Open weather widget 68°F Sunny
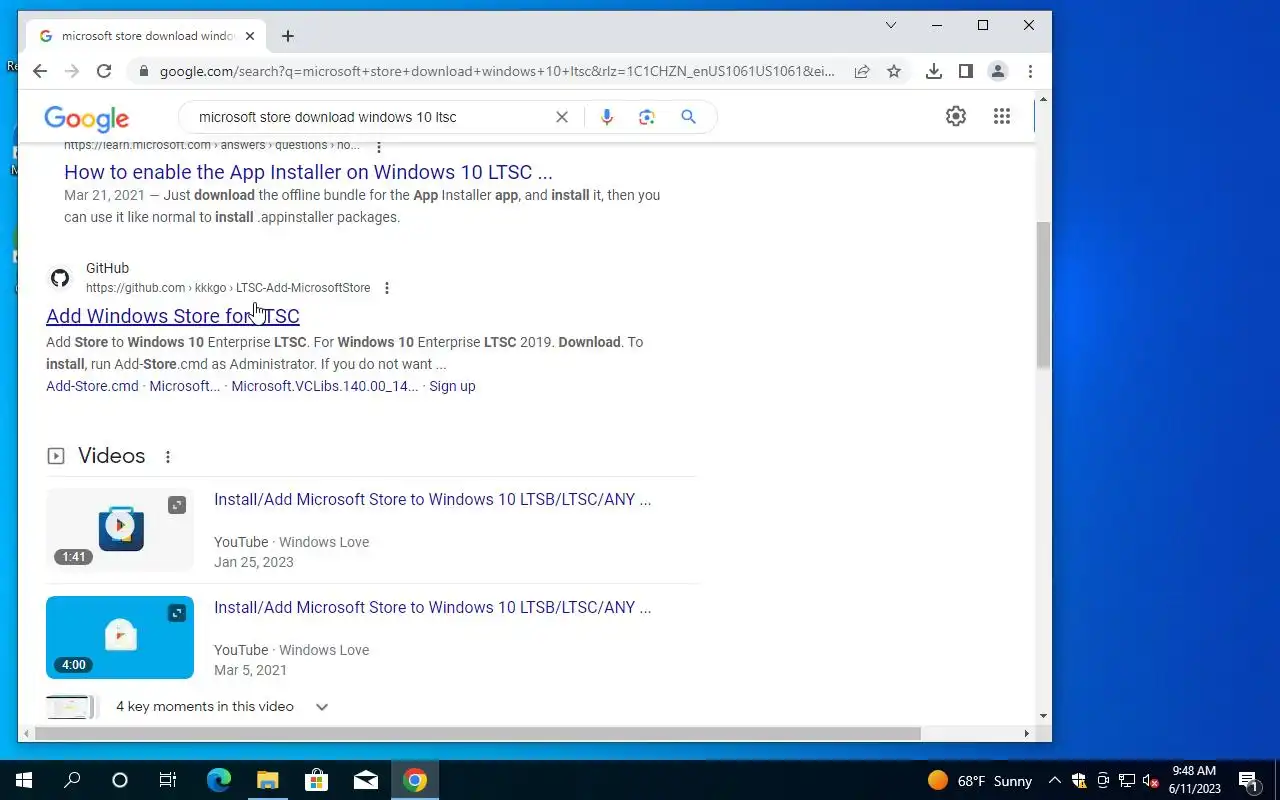1280x800 pixels. [x=980, y=781]
